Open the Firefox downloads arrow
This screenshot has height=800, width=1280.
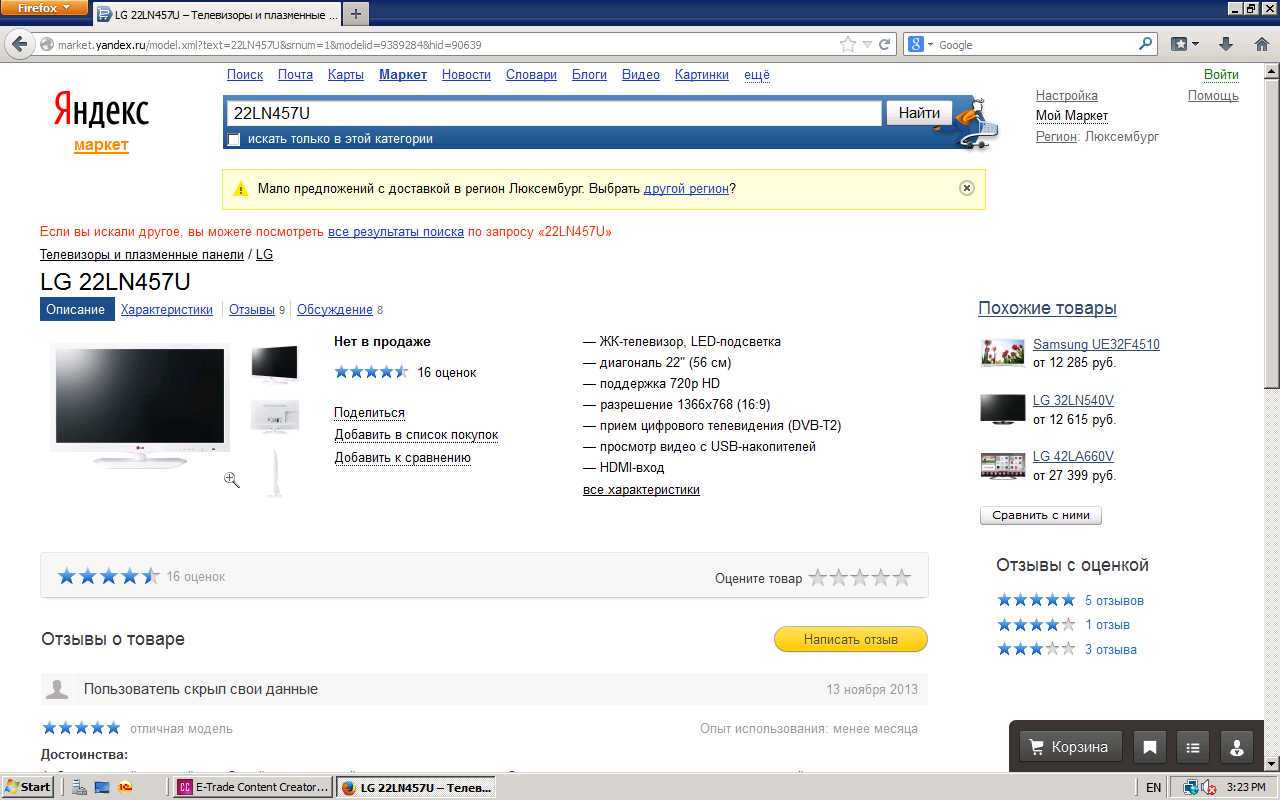click(1225, 45)
